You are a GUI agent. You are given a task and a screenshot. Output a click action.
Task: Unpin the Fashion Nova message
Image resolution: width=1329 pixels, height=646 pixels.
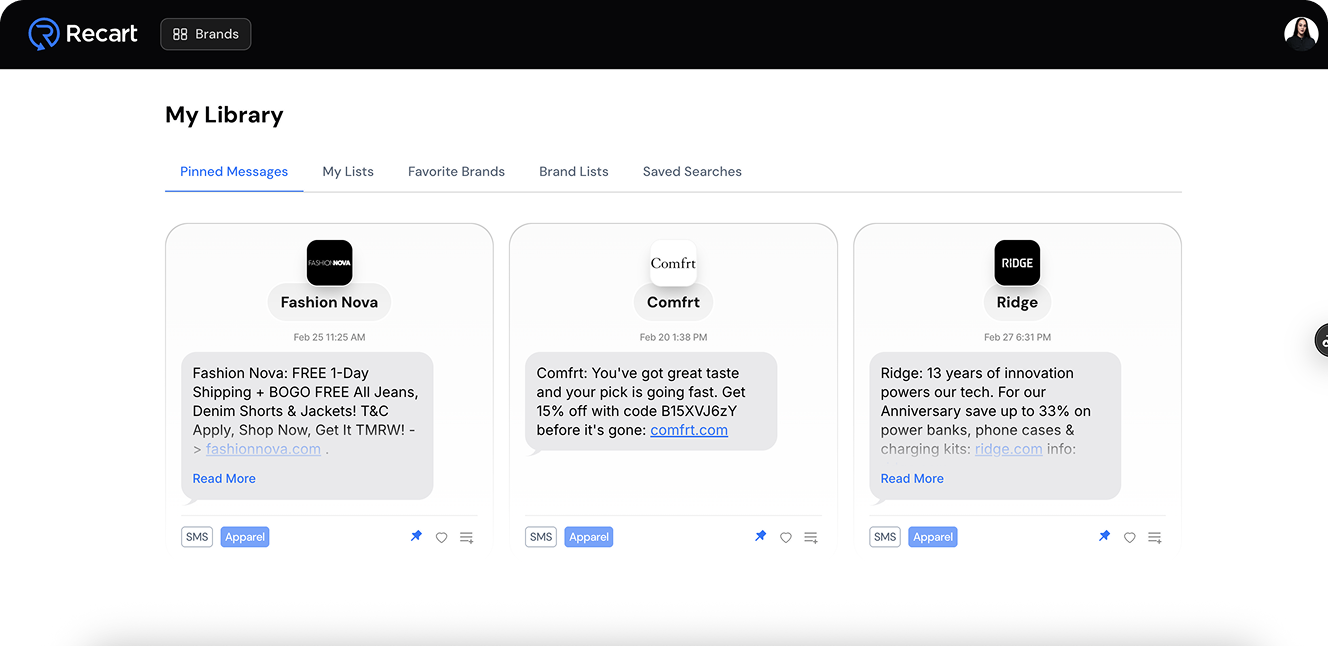pos(416,536)
